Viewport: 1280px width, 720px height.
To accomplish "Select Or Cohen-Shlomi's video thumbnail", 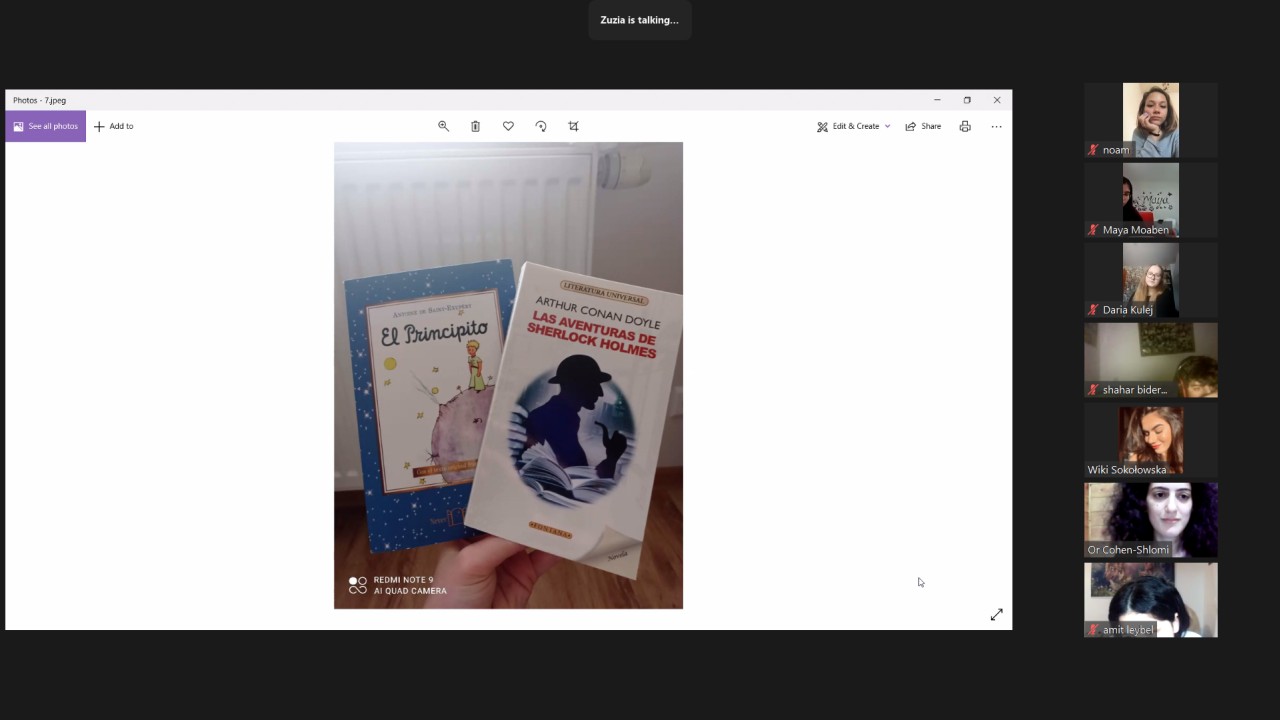I will click(x=1151, y=520).
